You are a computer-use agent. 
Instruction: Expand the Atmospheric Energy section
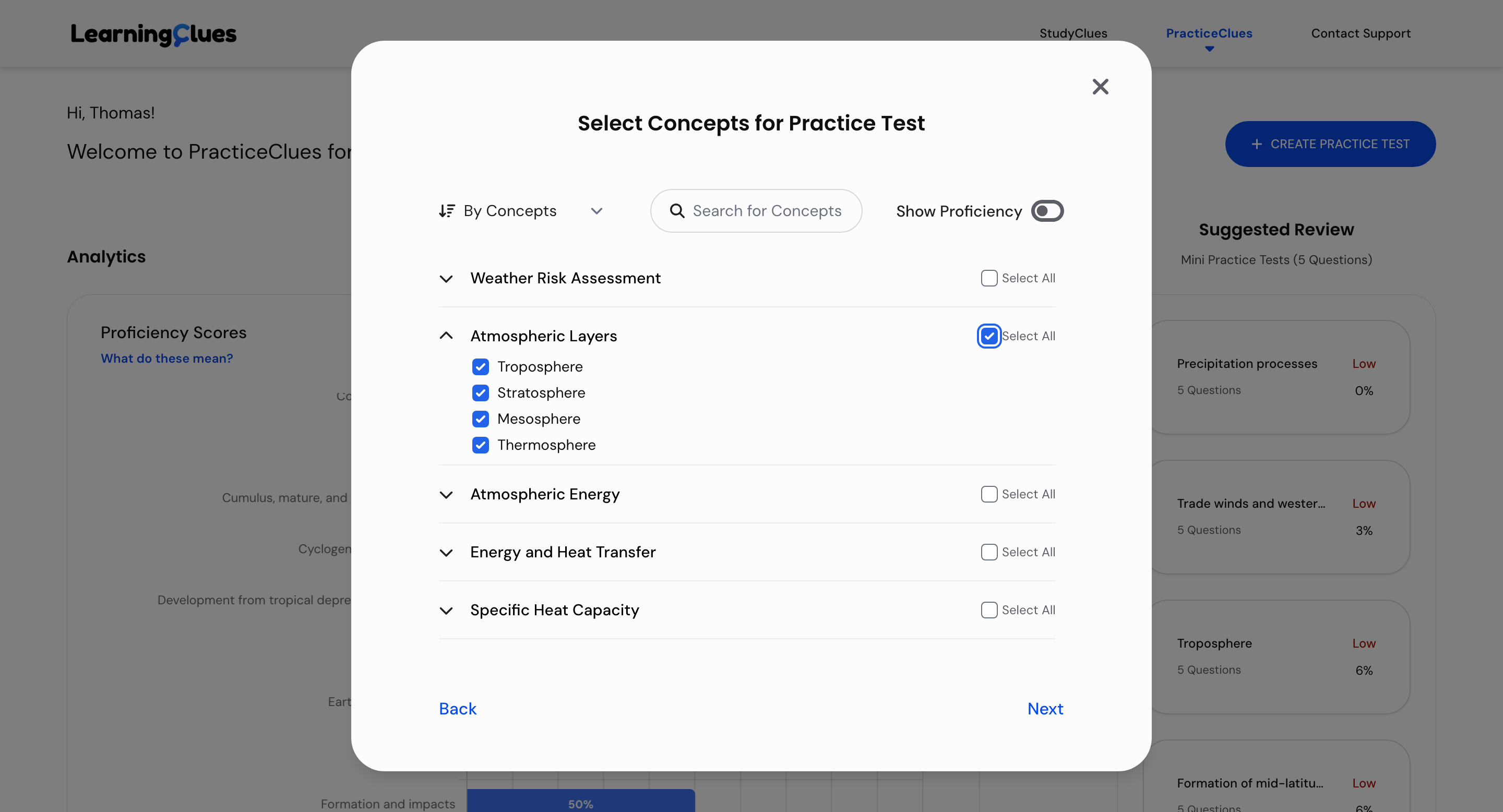click(x=446, y=495)
